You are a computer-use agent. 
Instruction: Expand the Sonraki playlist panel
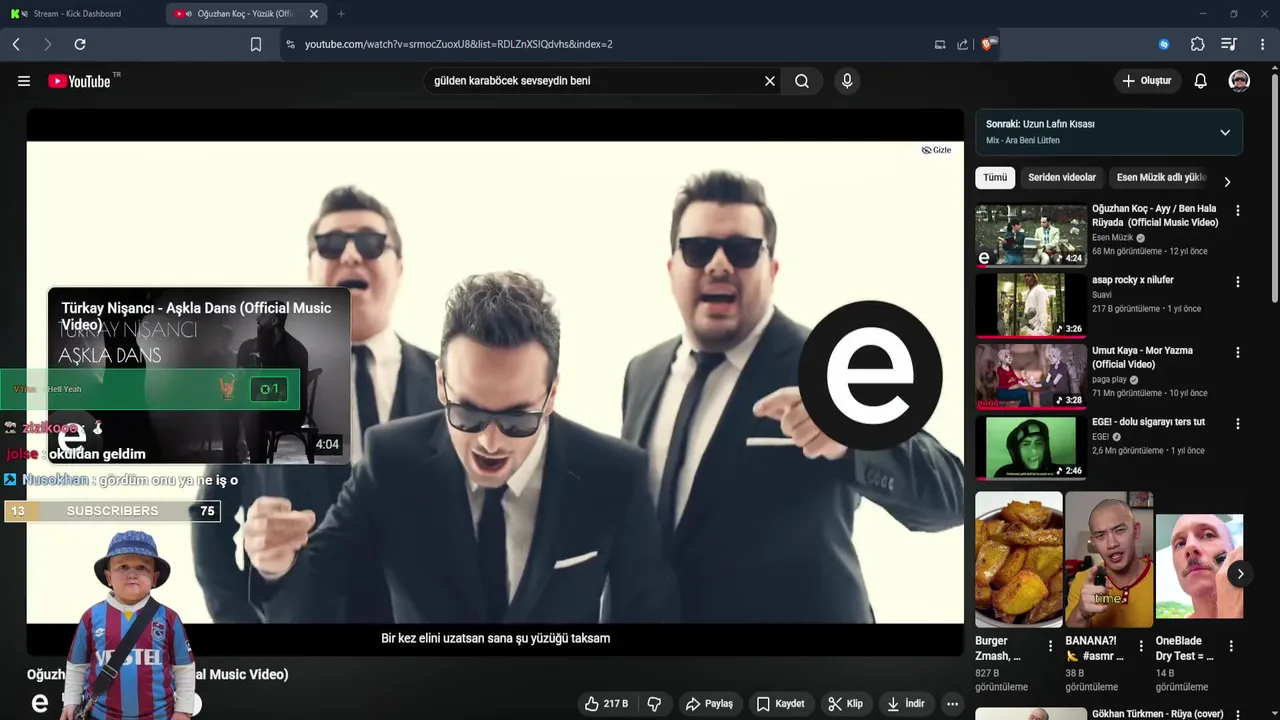pos(1225,132)
